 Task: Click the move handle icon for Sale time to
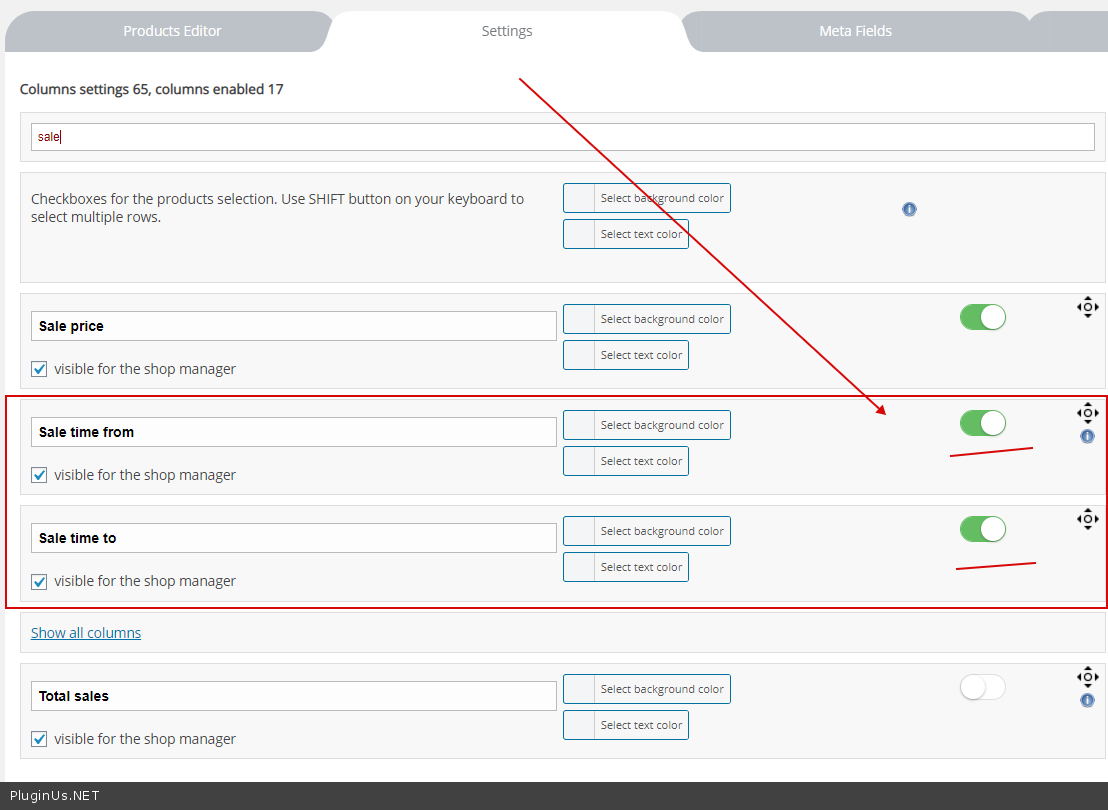pyautogui.click(x=1087, y=518)
